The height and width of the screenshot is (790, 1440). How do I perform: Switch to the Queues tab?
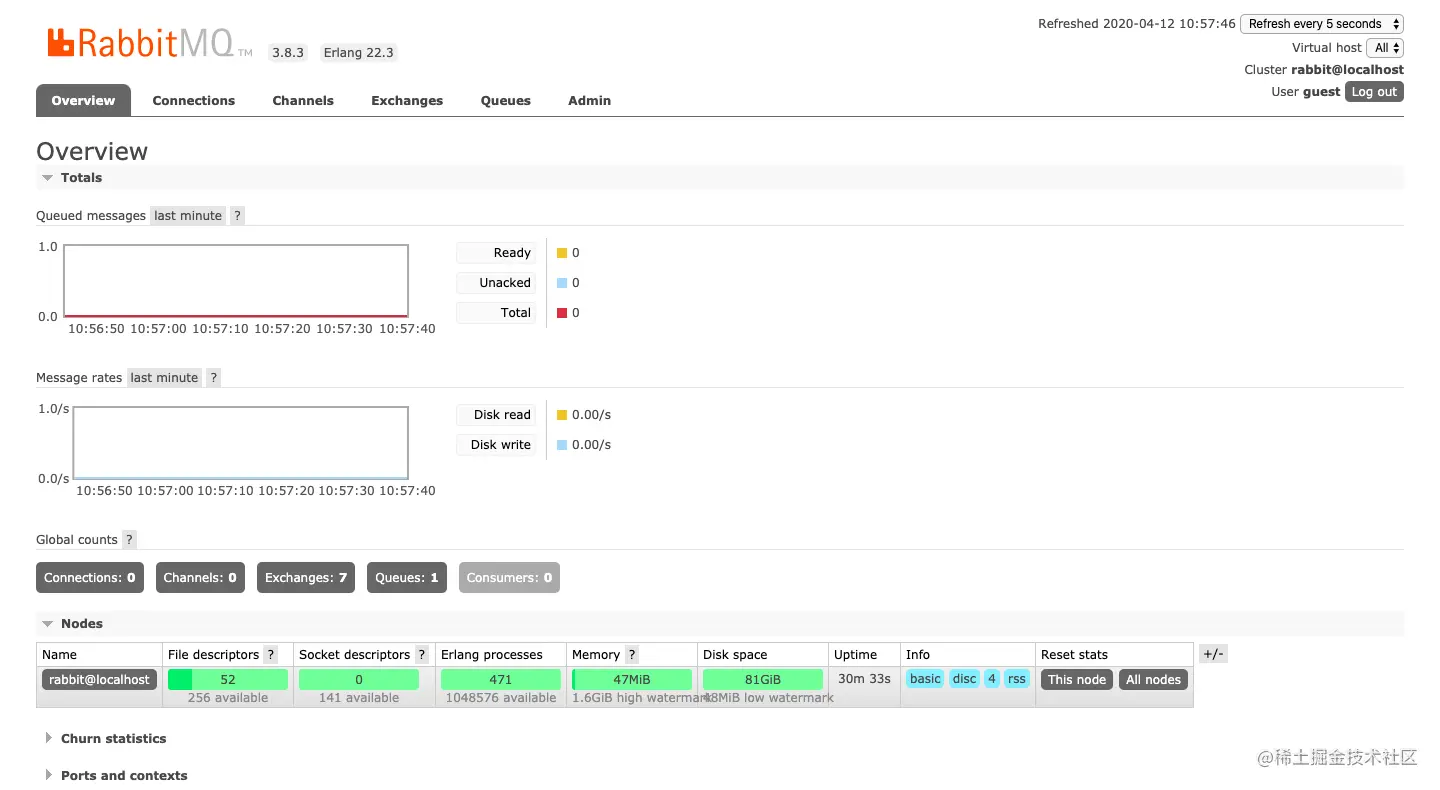tap(506, 101)
